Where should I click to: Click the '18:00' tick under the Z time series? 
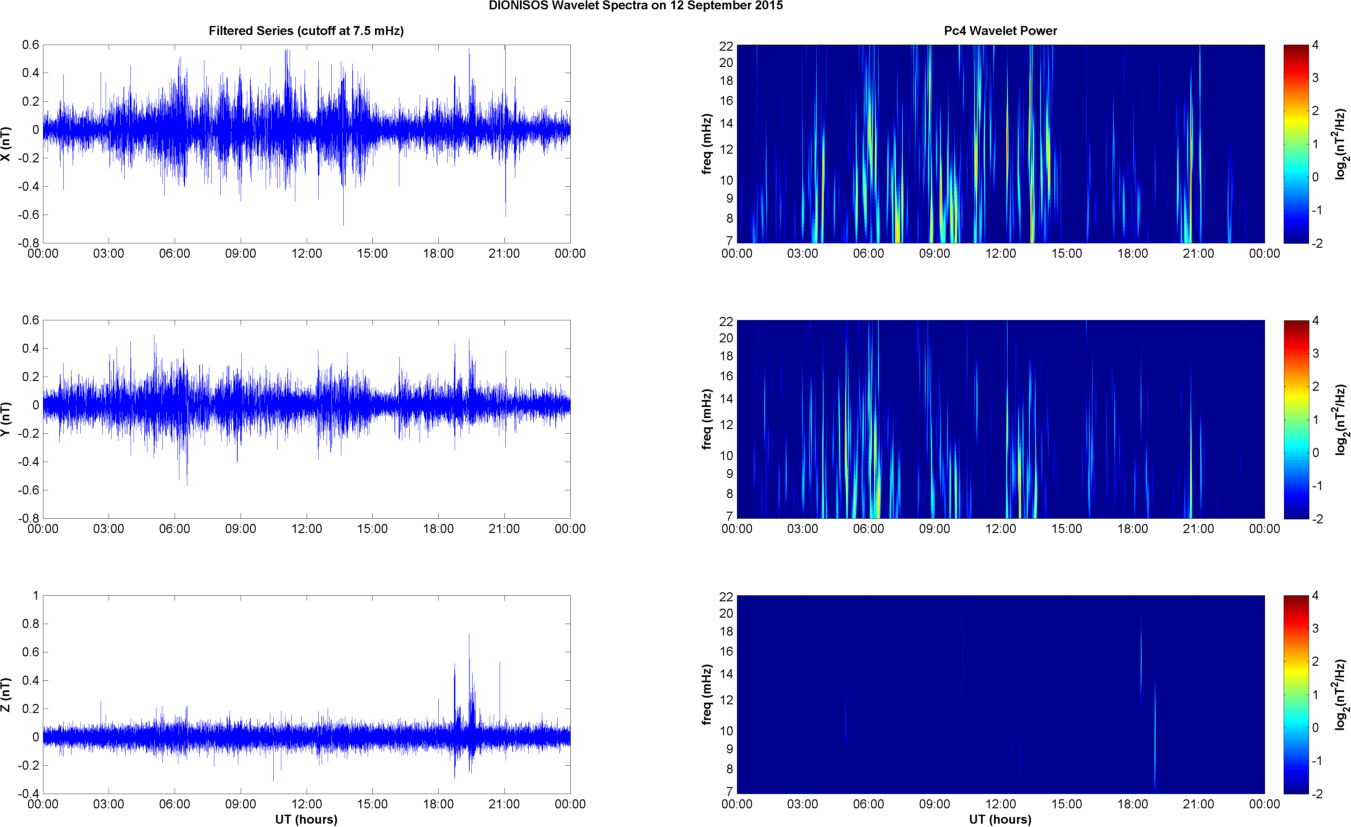coord(438,804)
